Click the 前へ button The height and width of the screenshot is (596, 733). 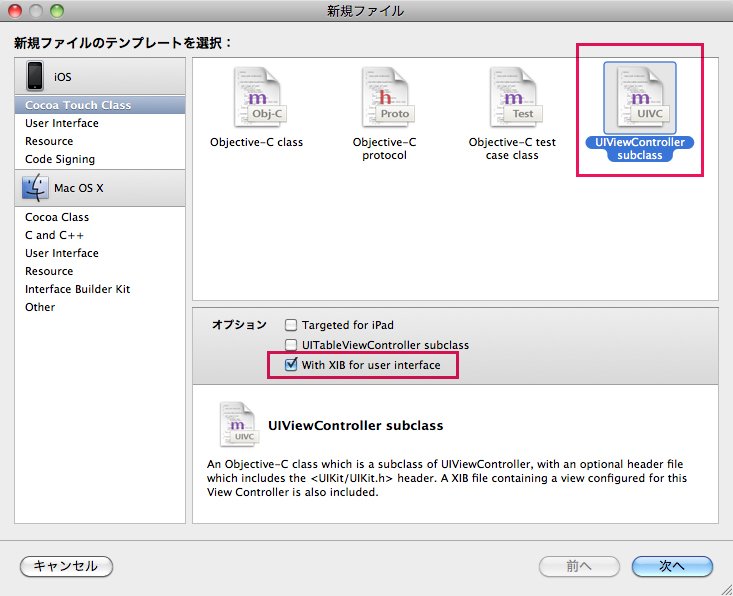click(x=579, y=566)
